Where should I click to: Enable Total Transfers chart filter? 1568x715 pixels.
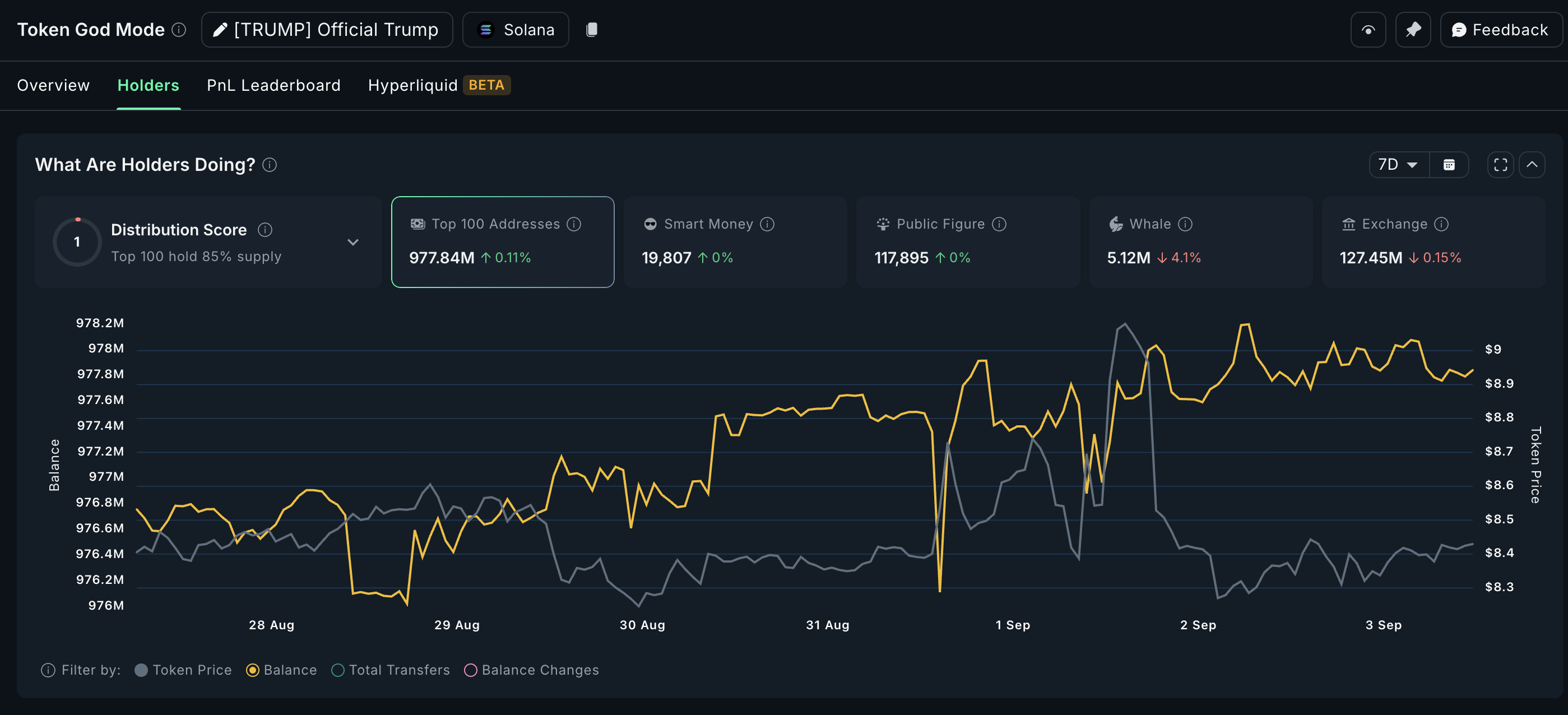click(x=338, y=670)
